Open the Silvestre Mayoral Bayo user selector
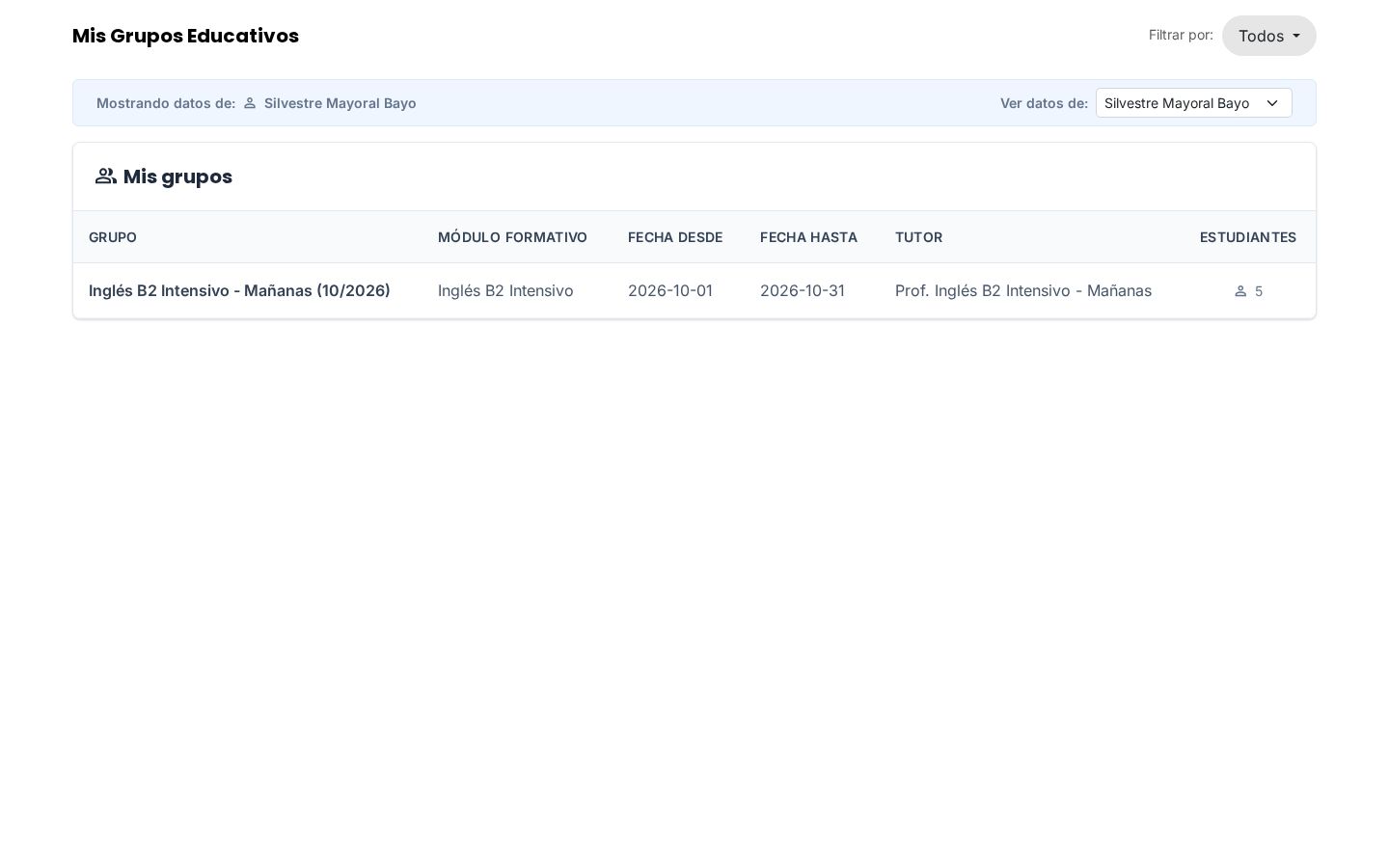This screenshot has width=1389, height=868. click(x=1193, y=103)
